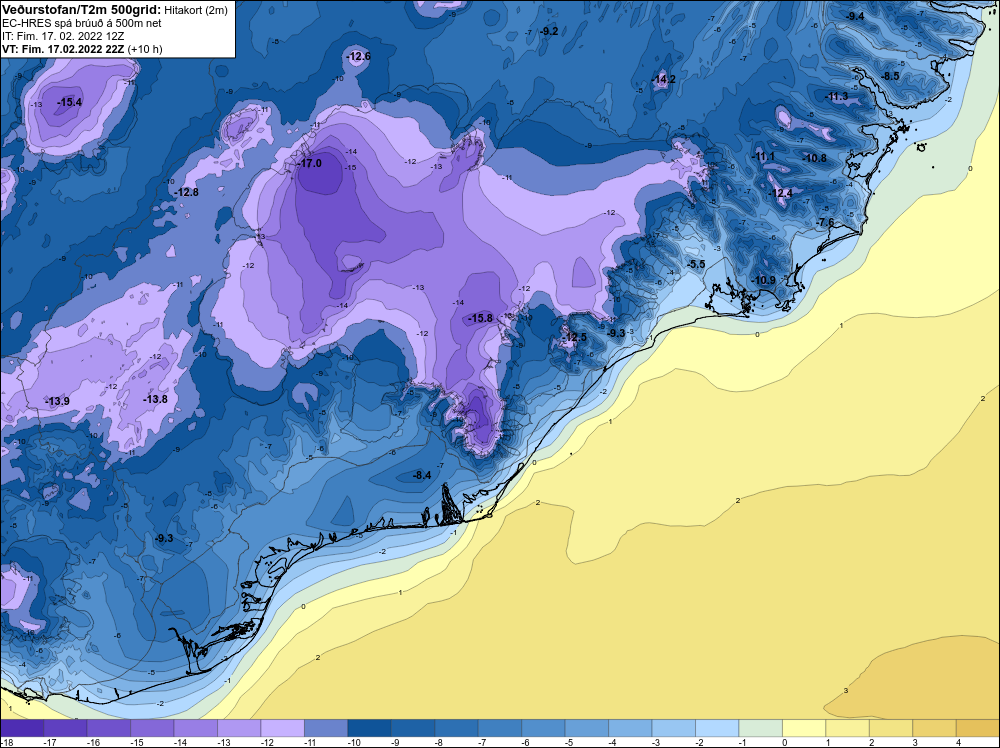1000x748 pixels.
Task: Click the -5.5 temperature label
Action: [696, 264]
